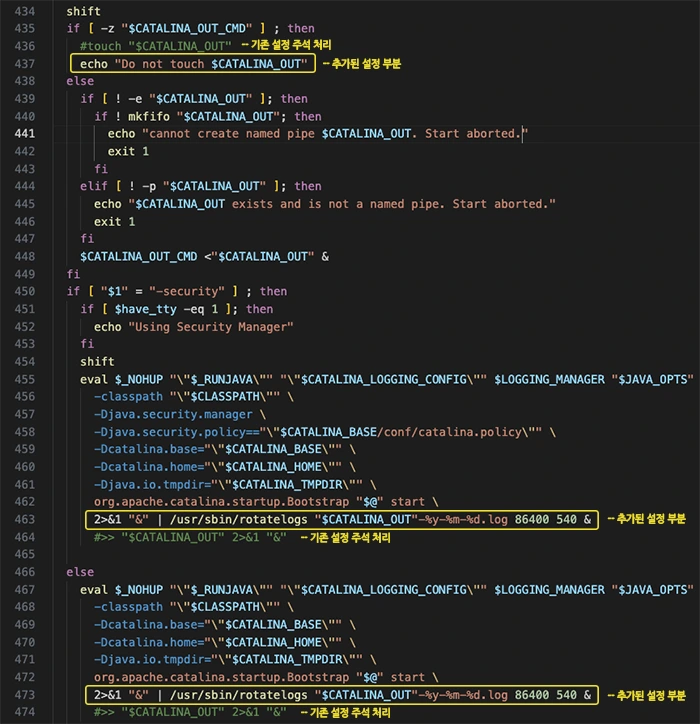Click 'exit 1' on line 442
700x724 pixels.
click(x=128, y=151)
